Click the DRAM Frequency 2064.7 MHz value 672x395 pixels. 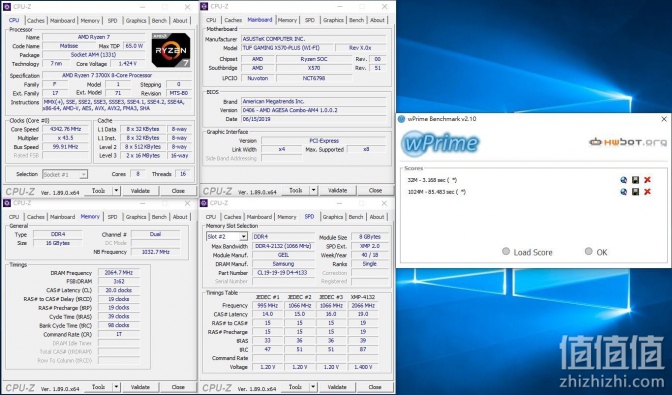[x=119, y=272]
